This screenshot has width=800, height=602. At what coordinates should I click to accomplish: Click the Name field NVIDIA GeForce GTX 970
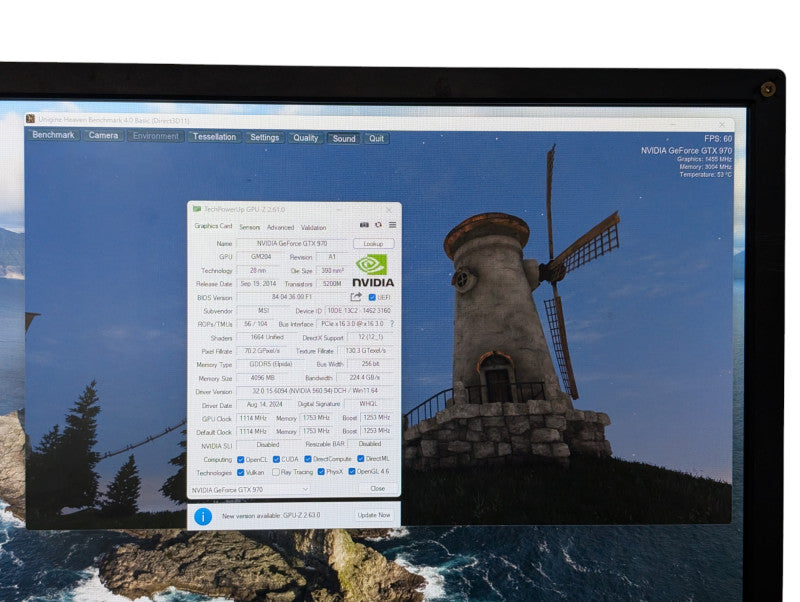click(x=291, y=243)
